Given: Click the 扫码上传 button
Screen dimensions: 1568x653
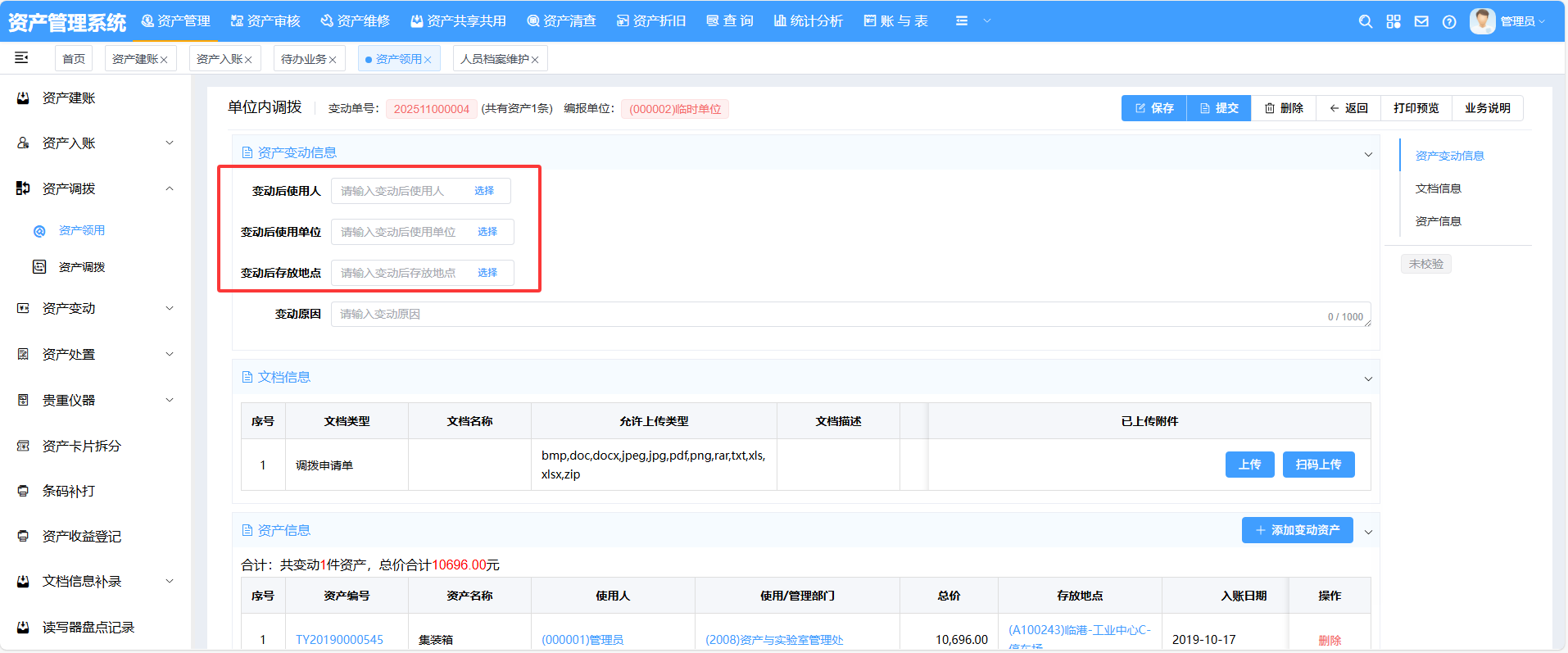Looking at the screenshot, I should point(1318,465).
